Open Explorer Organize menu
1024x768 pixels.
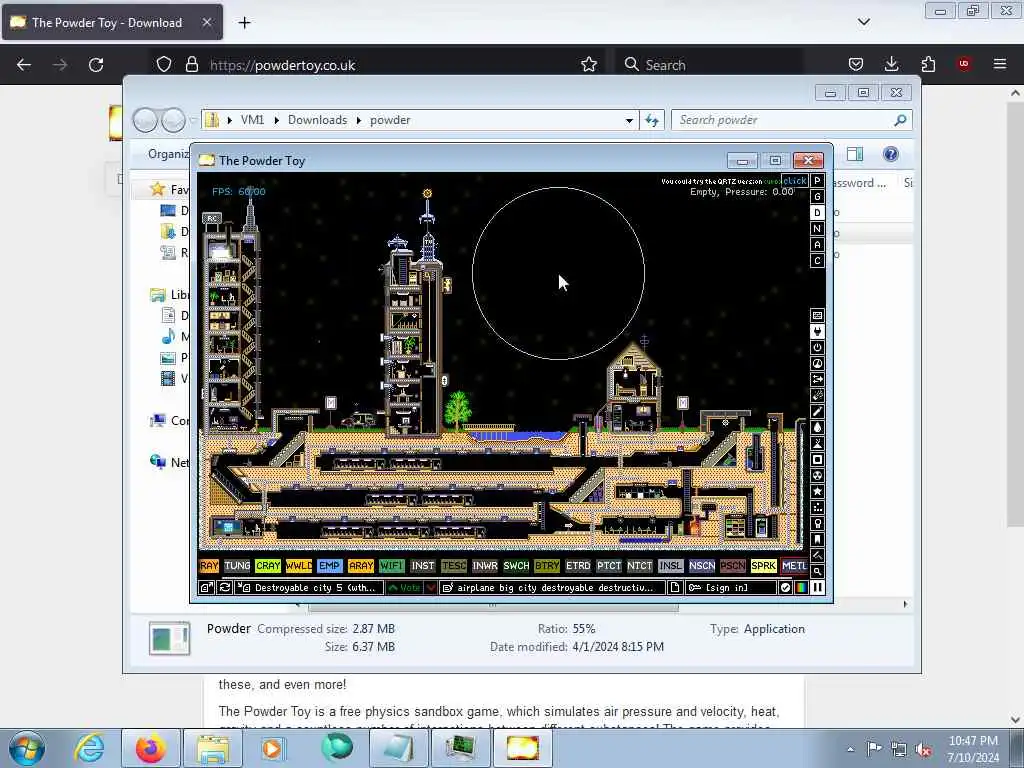(168, 154)
